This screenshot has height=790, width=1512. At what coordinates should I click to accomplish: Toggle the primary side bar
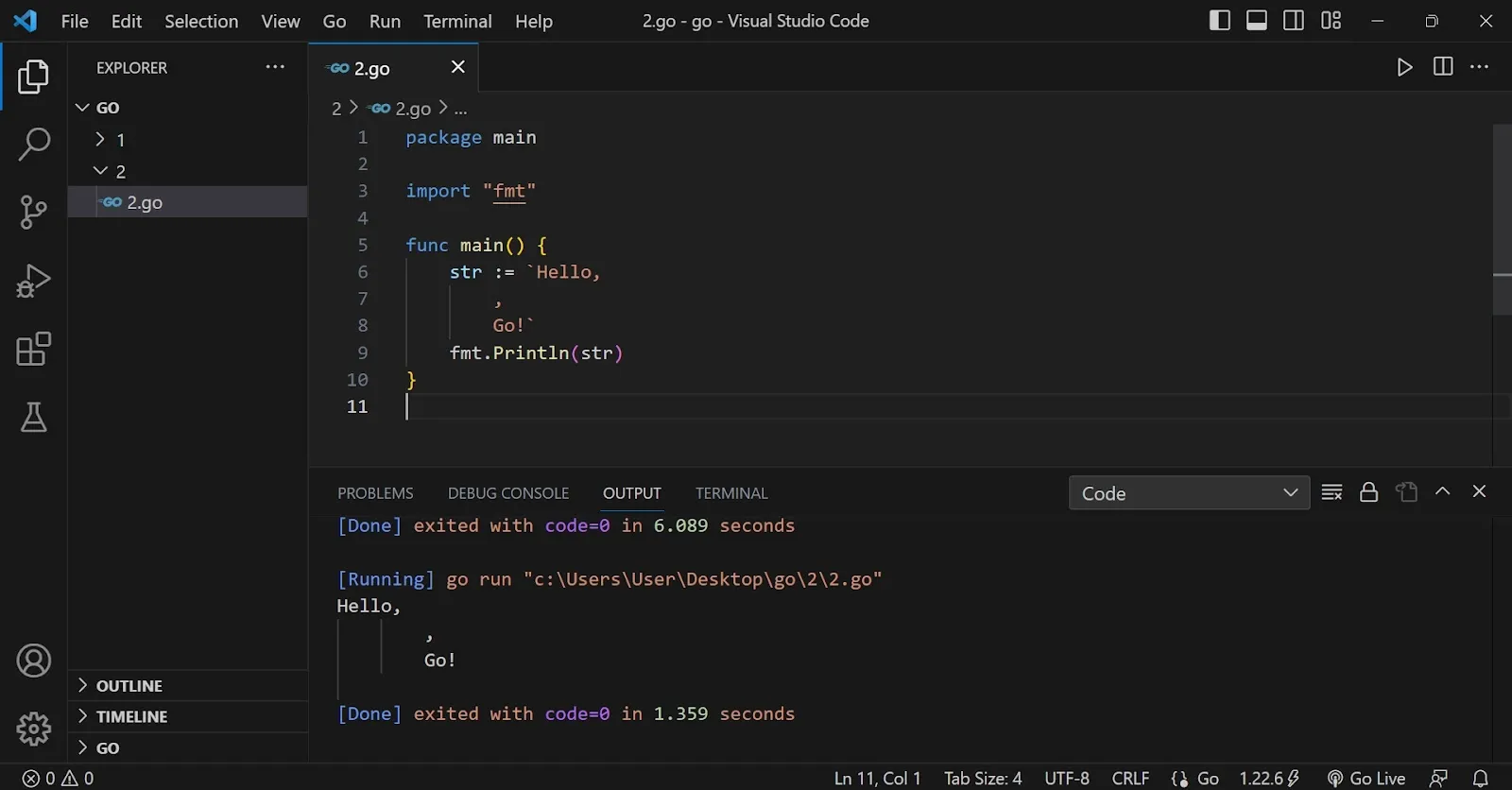1220,21
